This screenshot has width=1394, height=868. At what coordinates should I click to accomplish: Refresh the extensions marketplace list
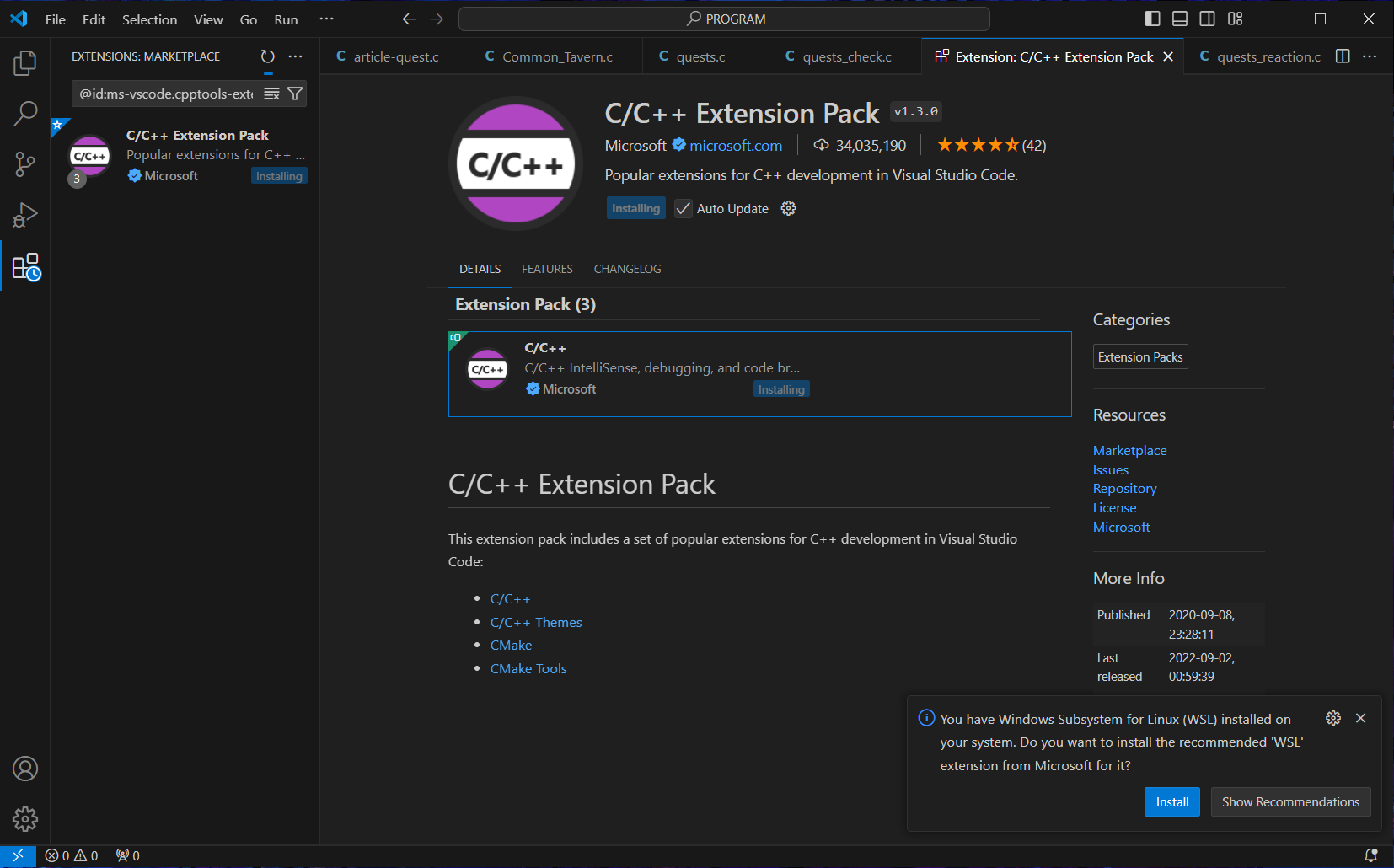point(268,56)
